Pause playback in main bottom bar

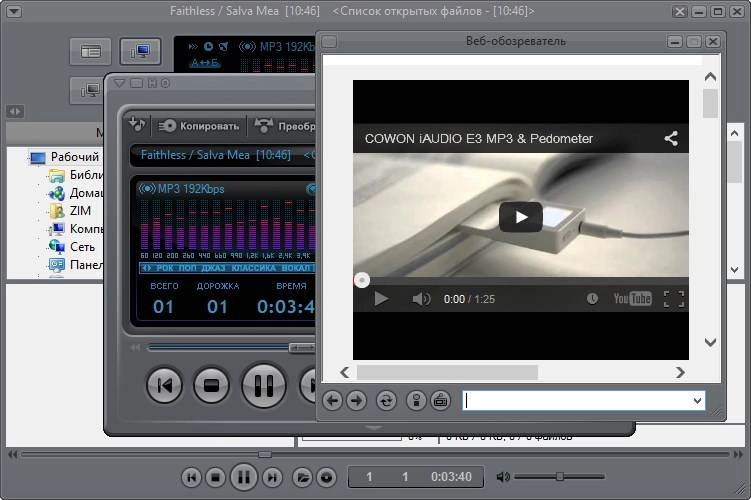tap(244, 477)
